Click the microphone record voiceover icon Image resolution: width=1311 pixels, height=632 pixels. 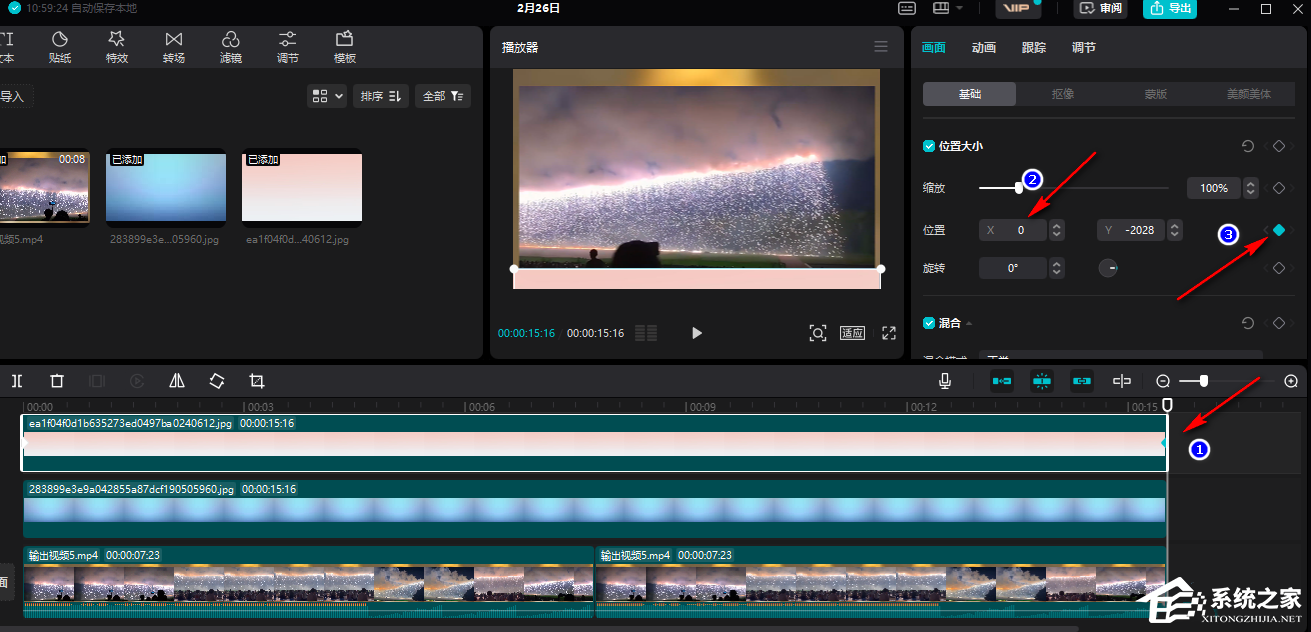click(x=944, y=381)
